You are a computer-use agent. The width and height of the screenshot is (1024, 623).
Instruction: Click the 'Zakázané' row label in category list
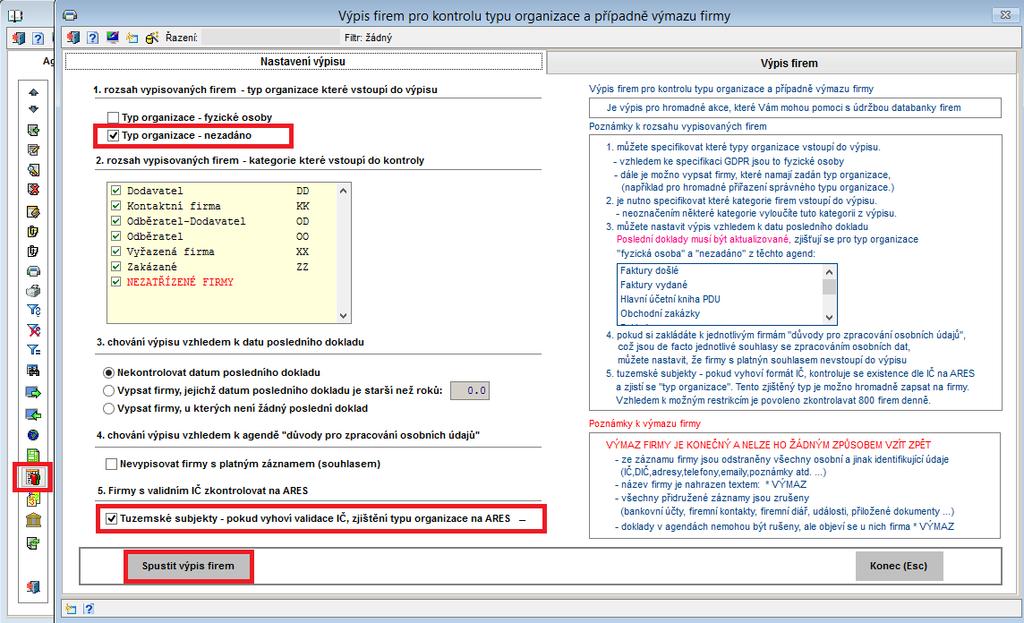(x=152, y=266)
